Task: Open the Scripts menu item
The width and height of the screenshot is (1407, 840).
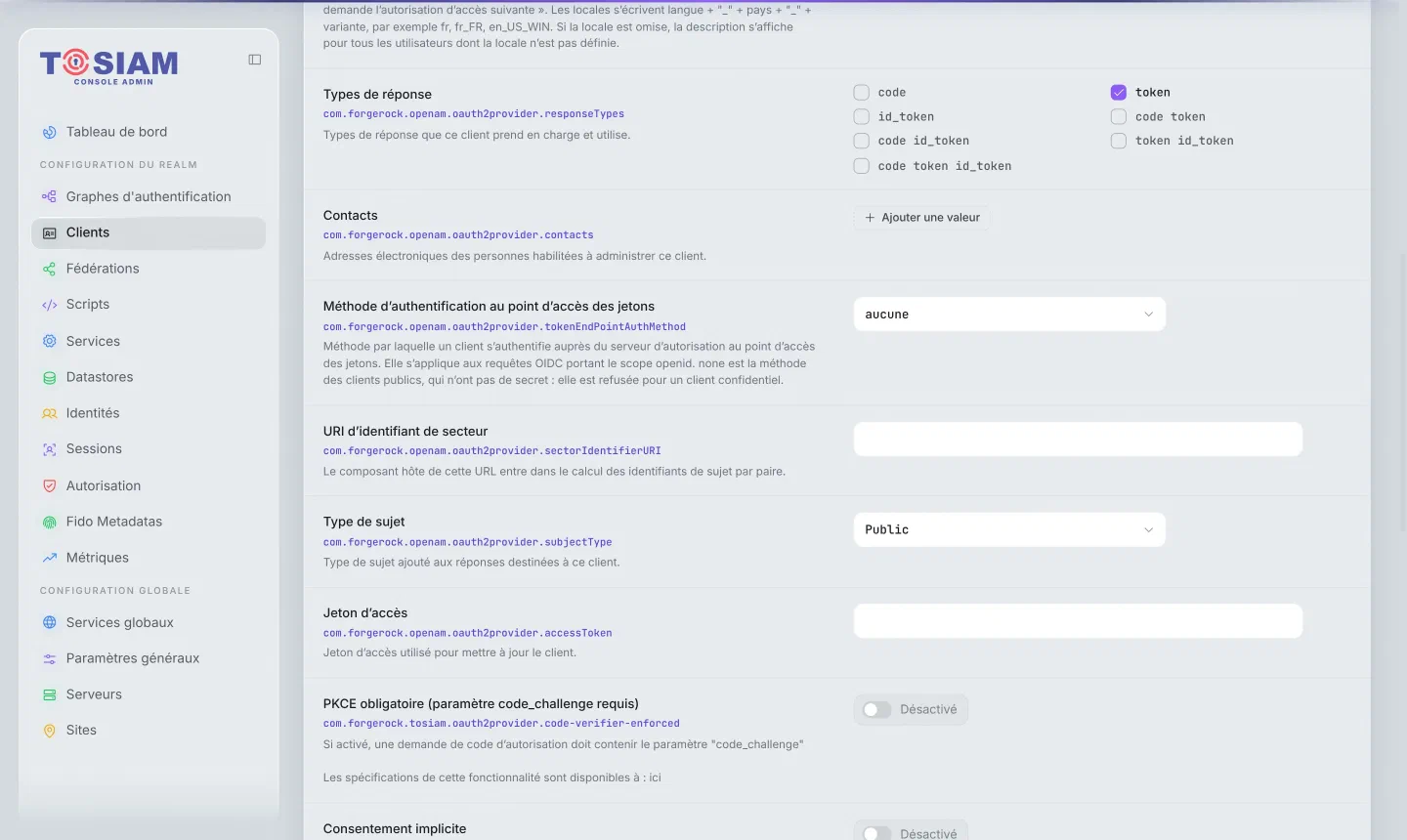Action: 149,305
